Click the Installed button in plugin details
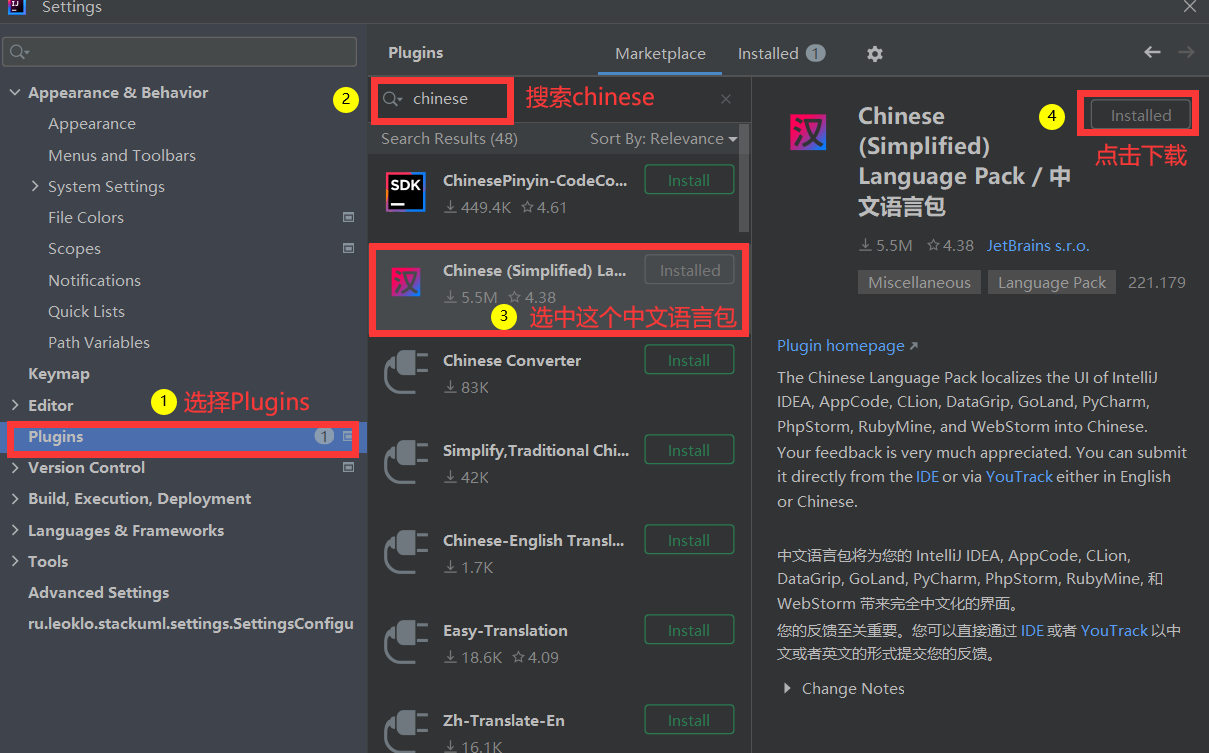 1140,115
